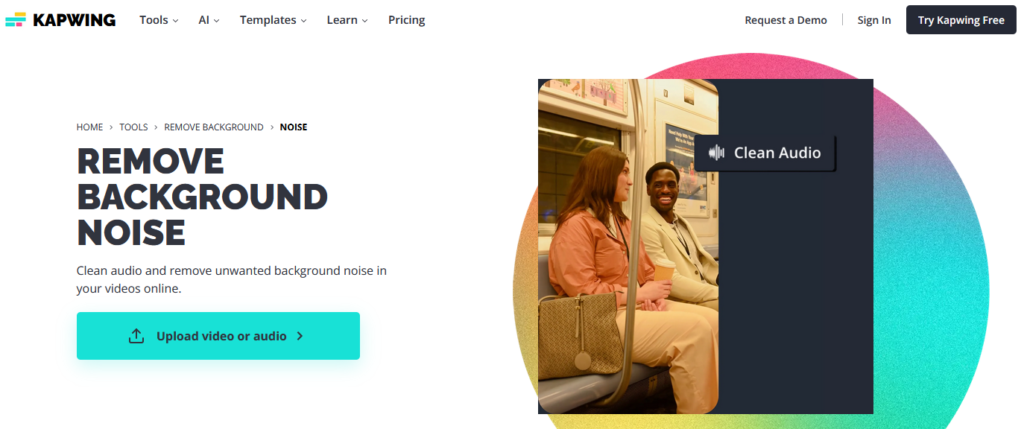1024x429 pixels.
Task: Click the subway couple preview image
Action: 628,246
